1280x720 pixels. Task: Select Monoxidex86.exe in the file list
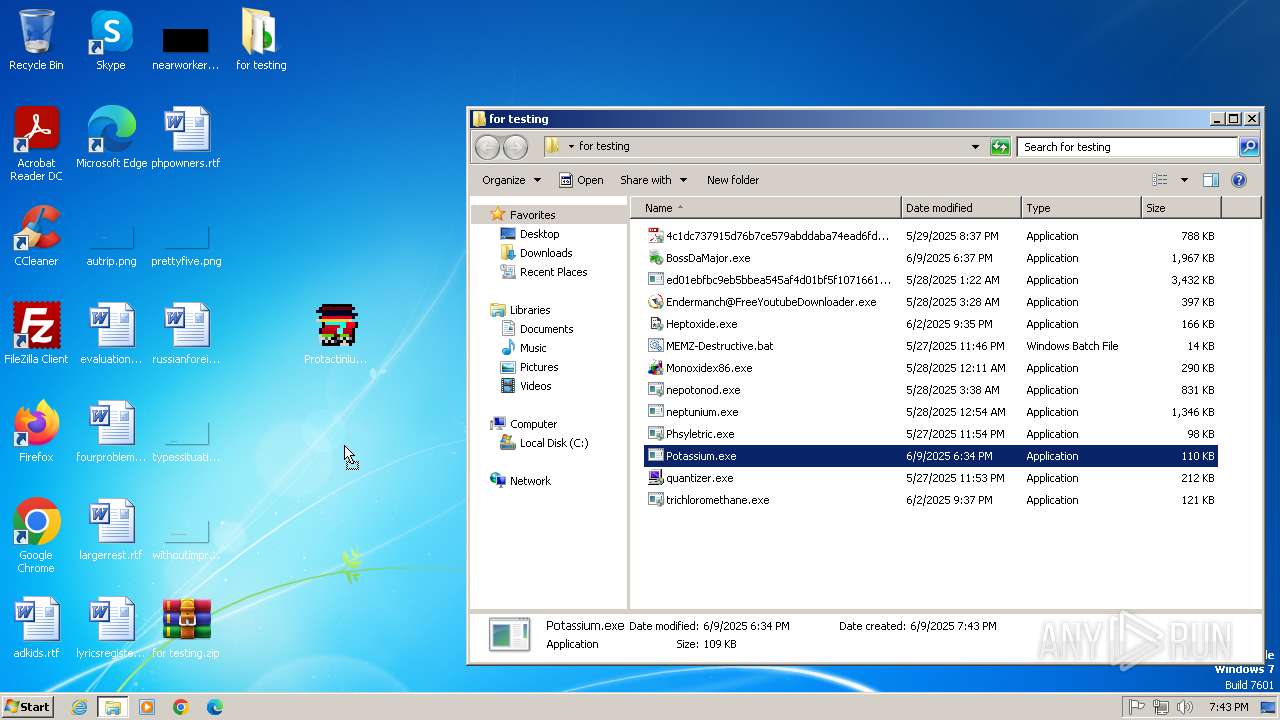click(x=930, y=368)
